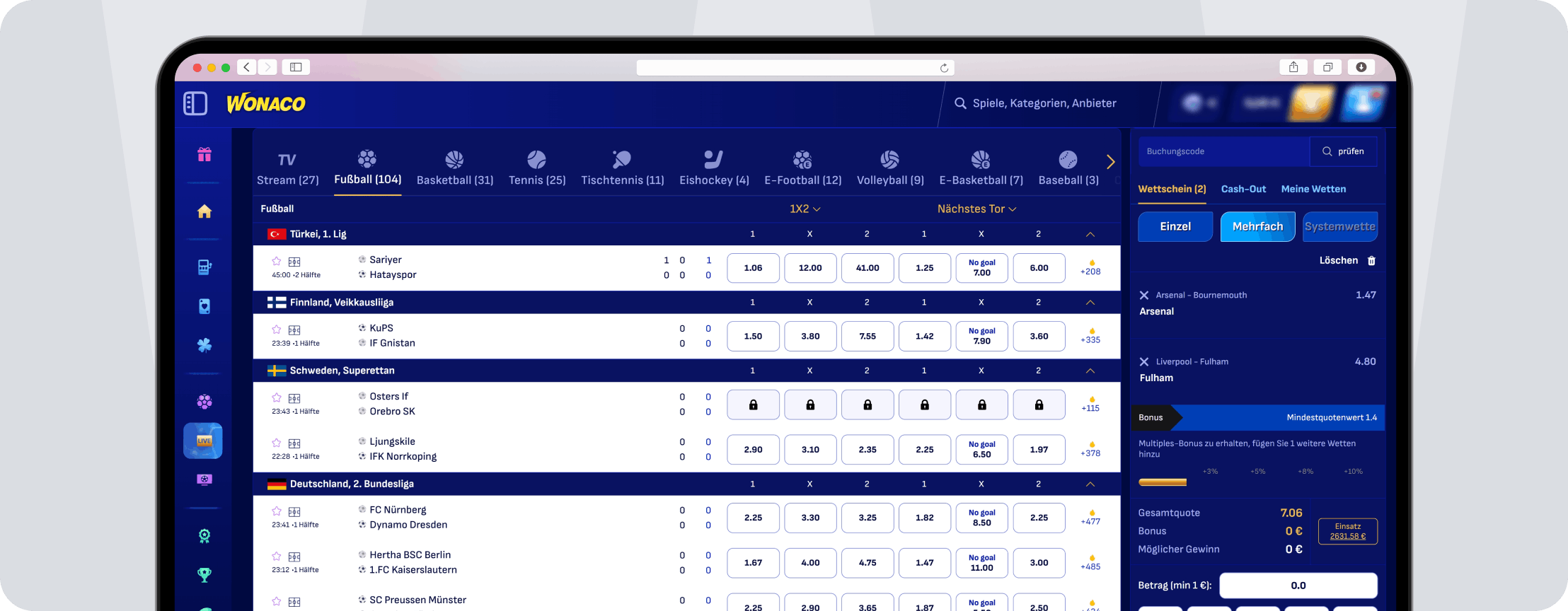Remove Liverpool - Fulham bet with X
The image size is (1568, 611).
(1144, 362)
